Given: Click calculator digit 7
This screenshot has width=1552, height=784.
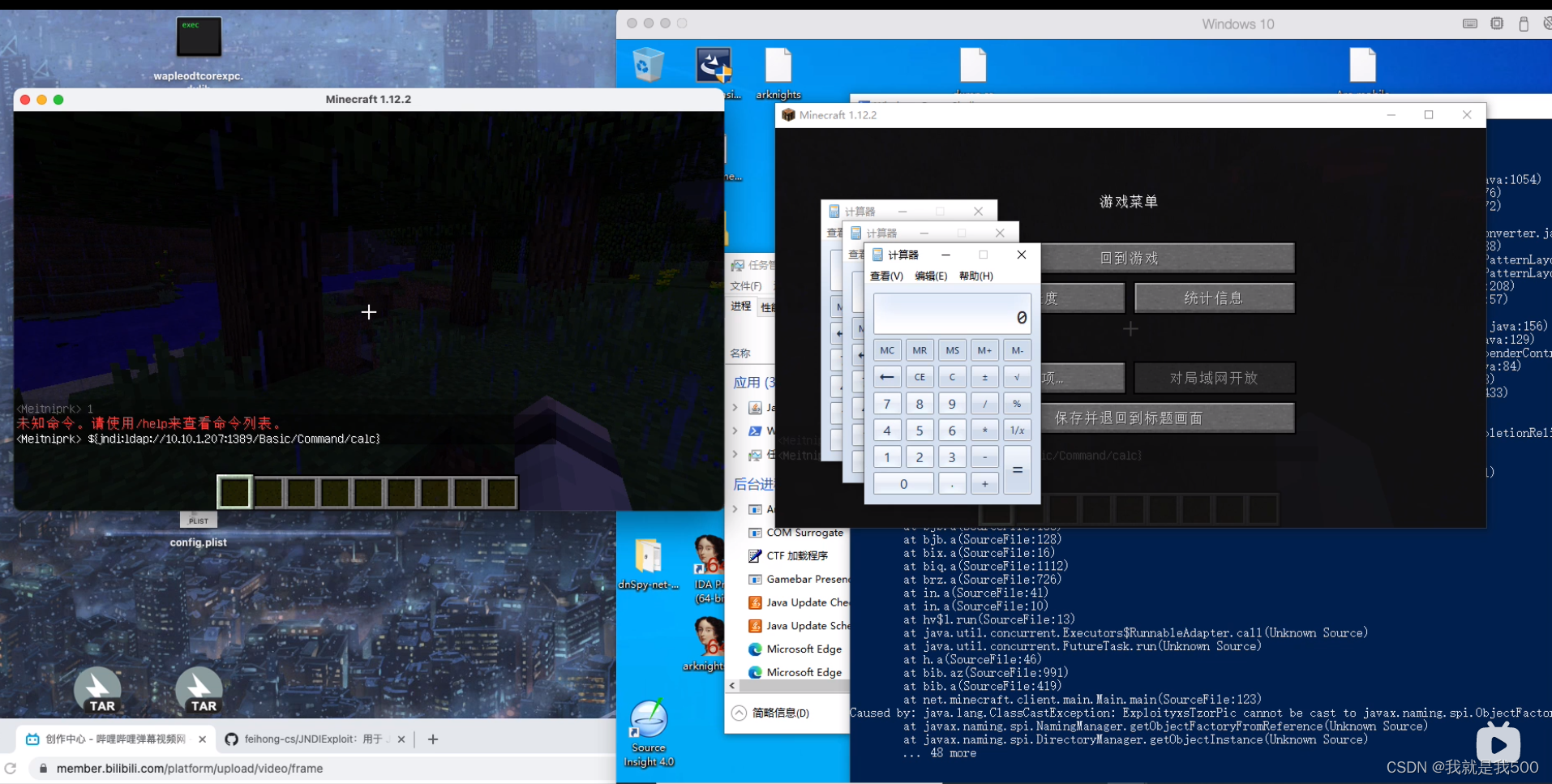Looking at the screenshot, I should click(887, 404).
